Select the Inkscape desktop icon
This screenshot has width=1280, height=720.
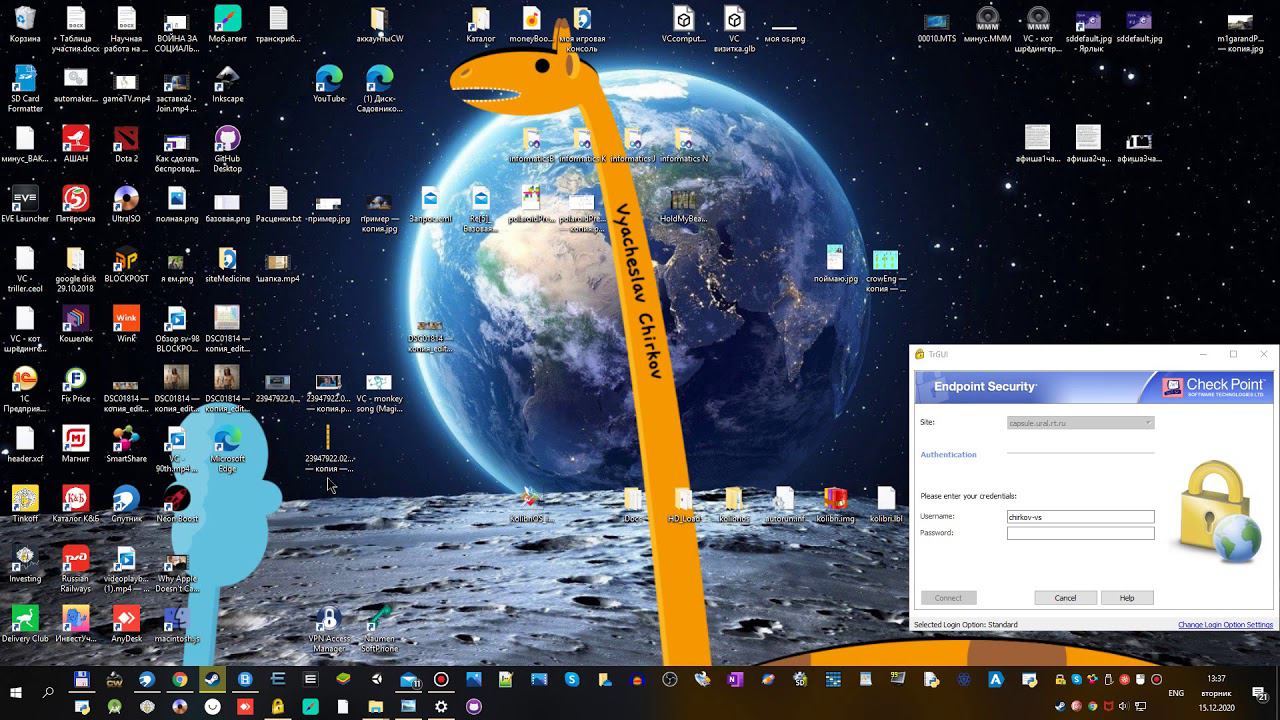pyautogui.click(x=227, y=85)
